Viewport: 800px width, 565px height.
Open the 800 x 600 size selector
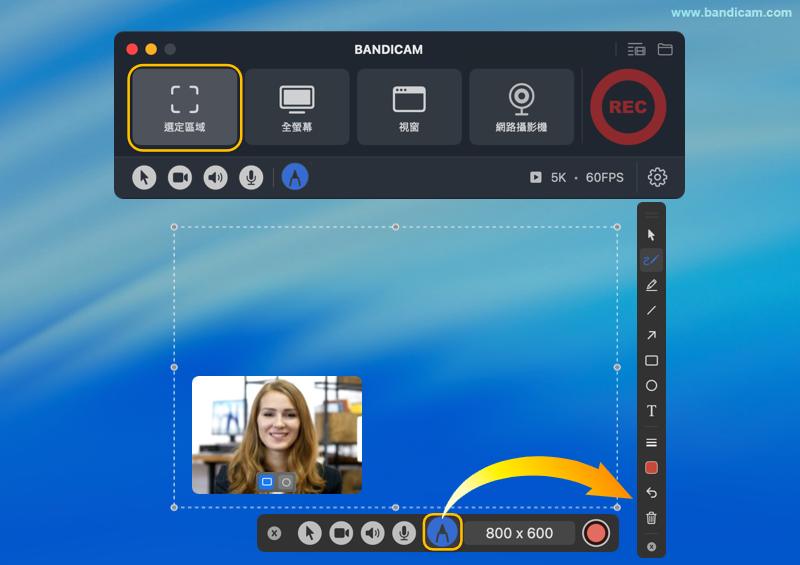click(519, 533)
